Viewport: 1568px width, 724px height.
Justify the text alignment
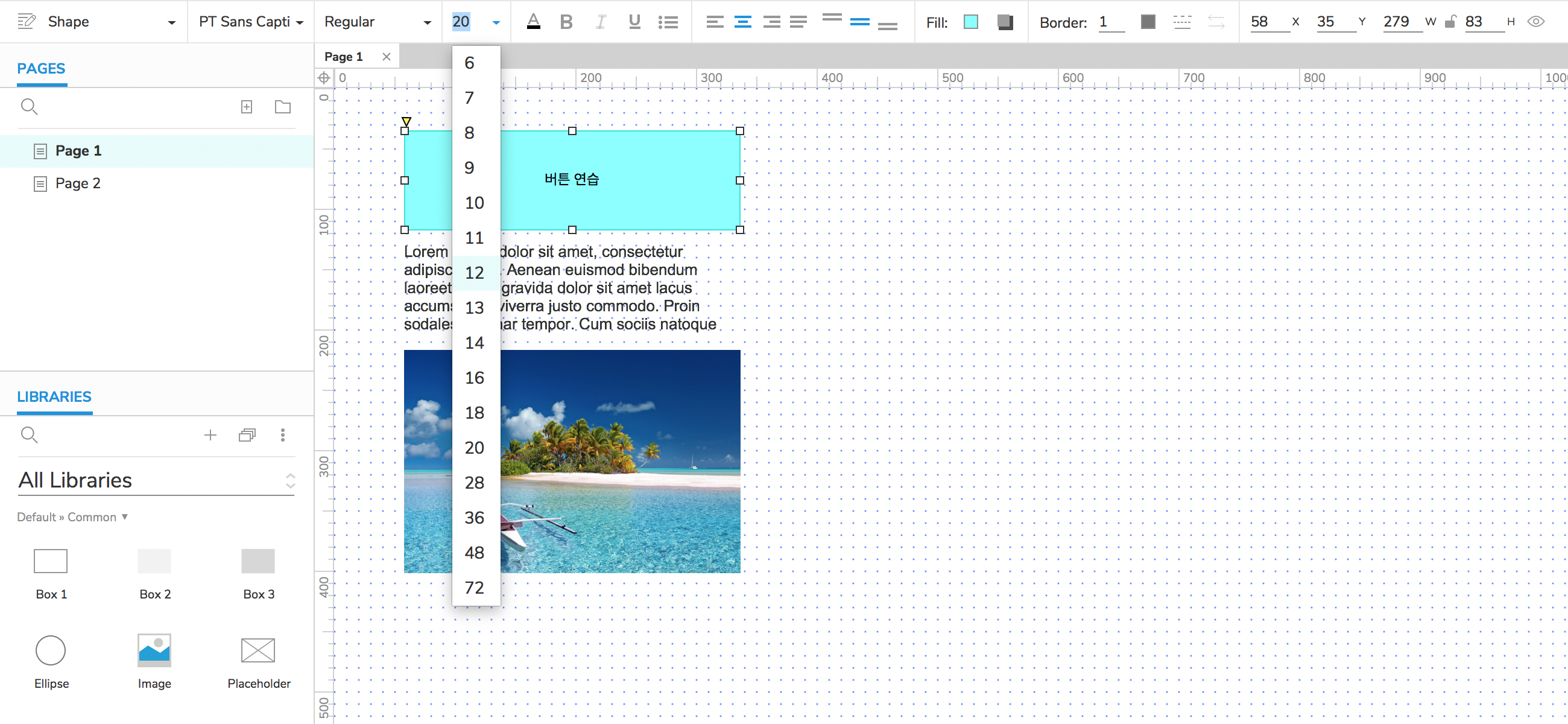[x=798, y=22]
